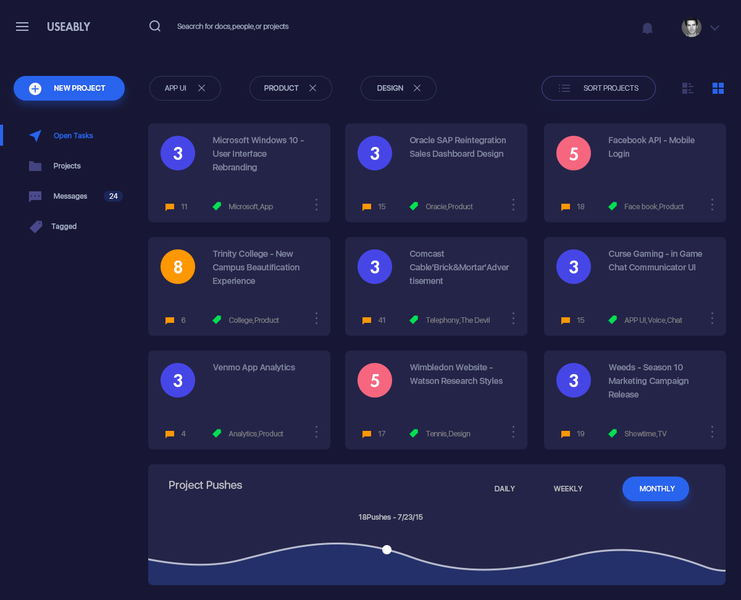Screen dimensions: 741x600
Task: Switch to grid view layout
Action: click(718, 88)
